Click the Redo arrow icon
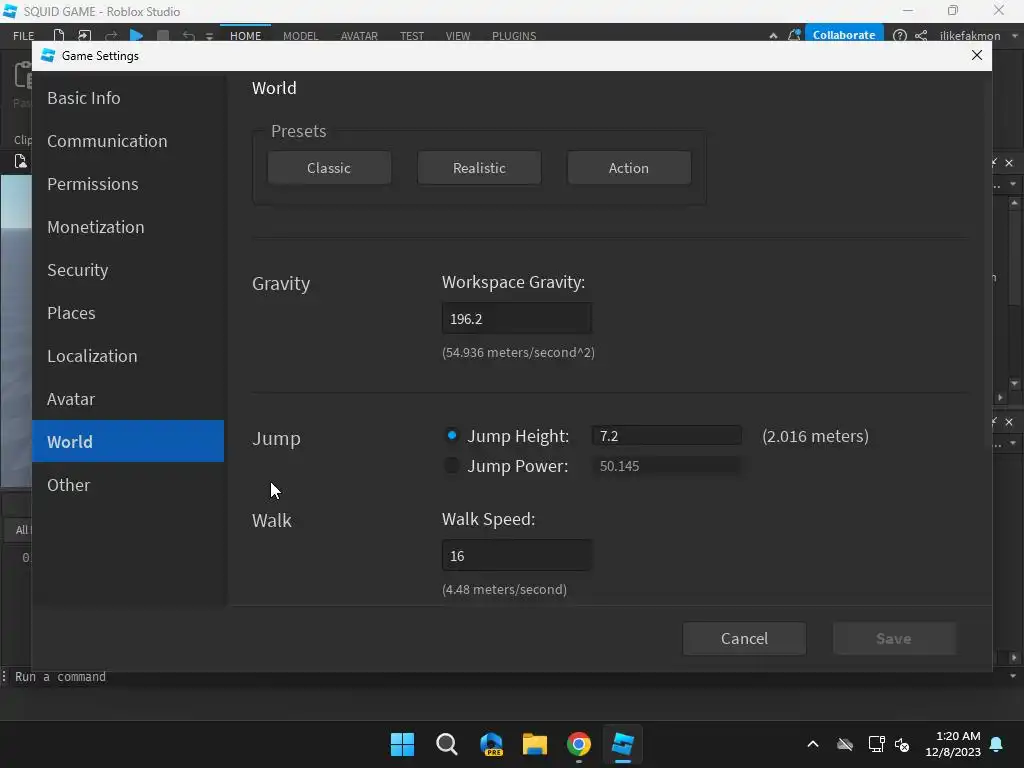The height and width of the screenshot is (768, 1024). click(x=111, y=35)
